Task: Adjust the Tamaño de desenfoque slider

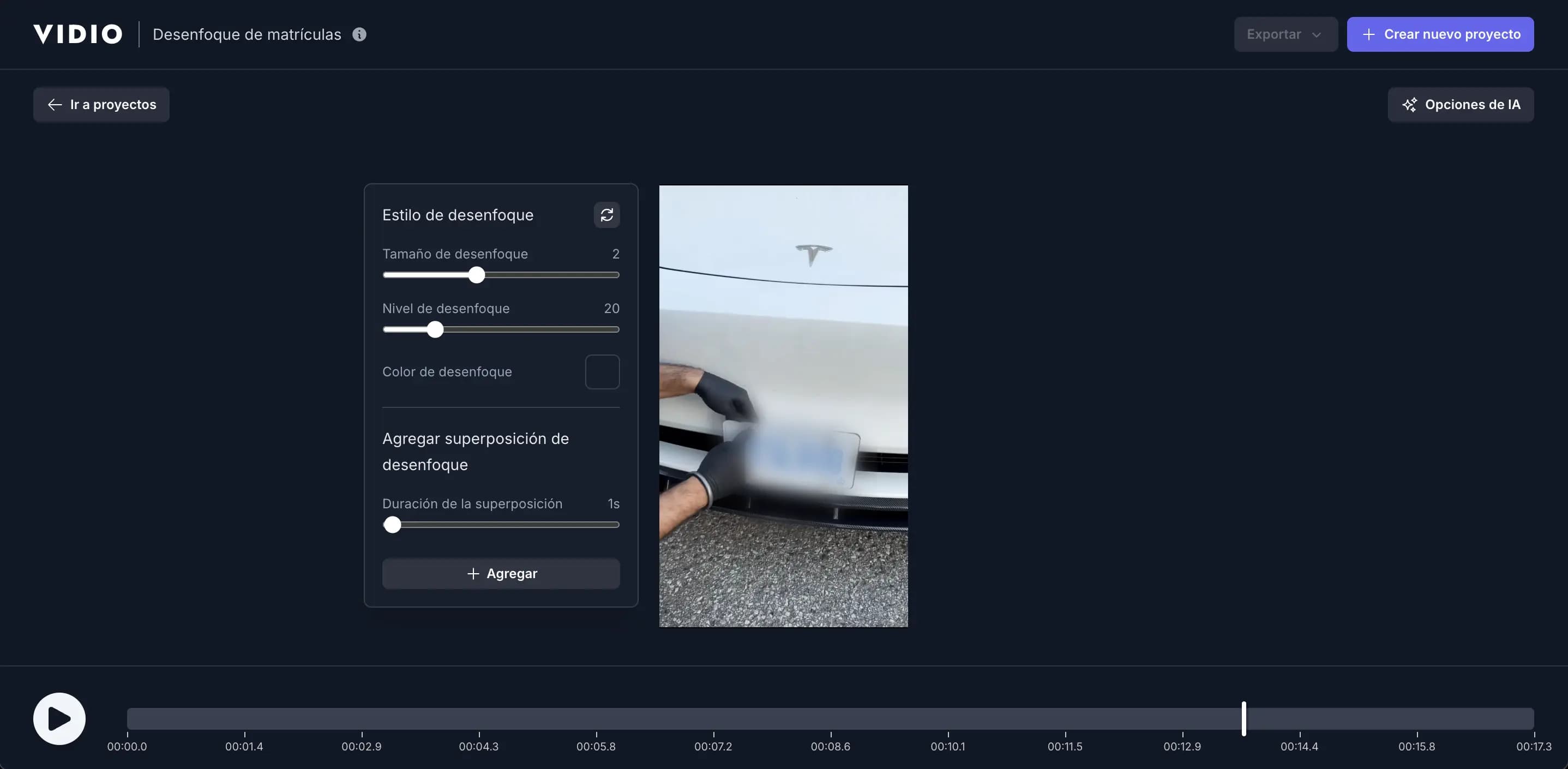Action: (477, 275)
